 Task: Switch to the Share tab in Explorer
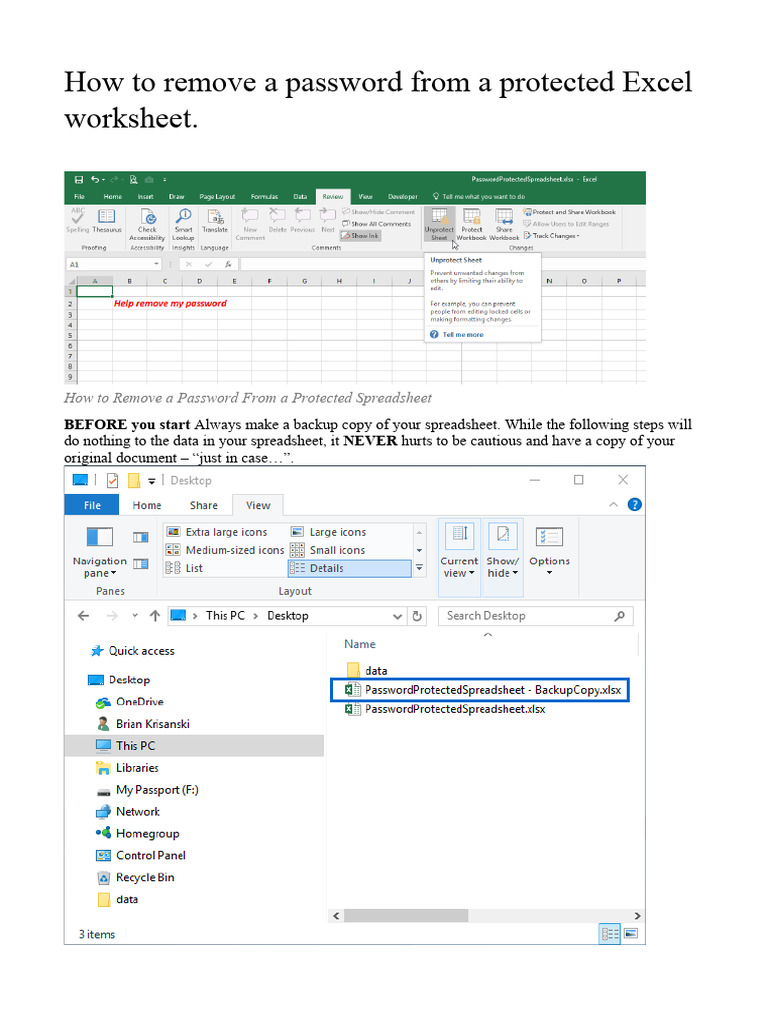(204, 505)
